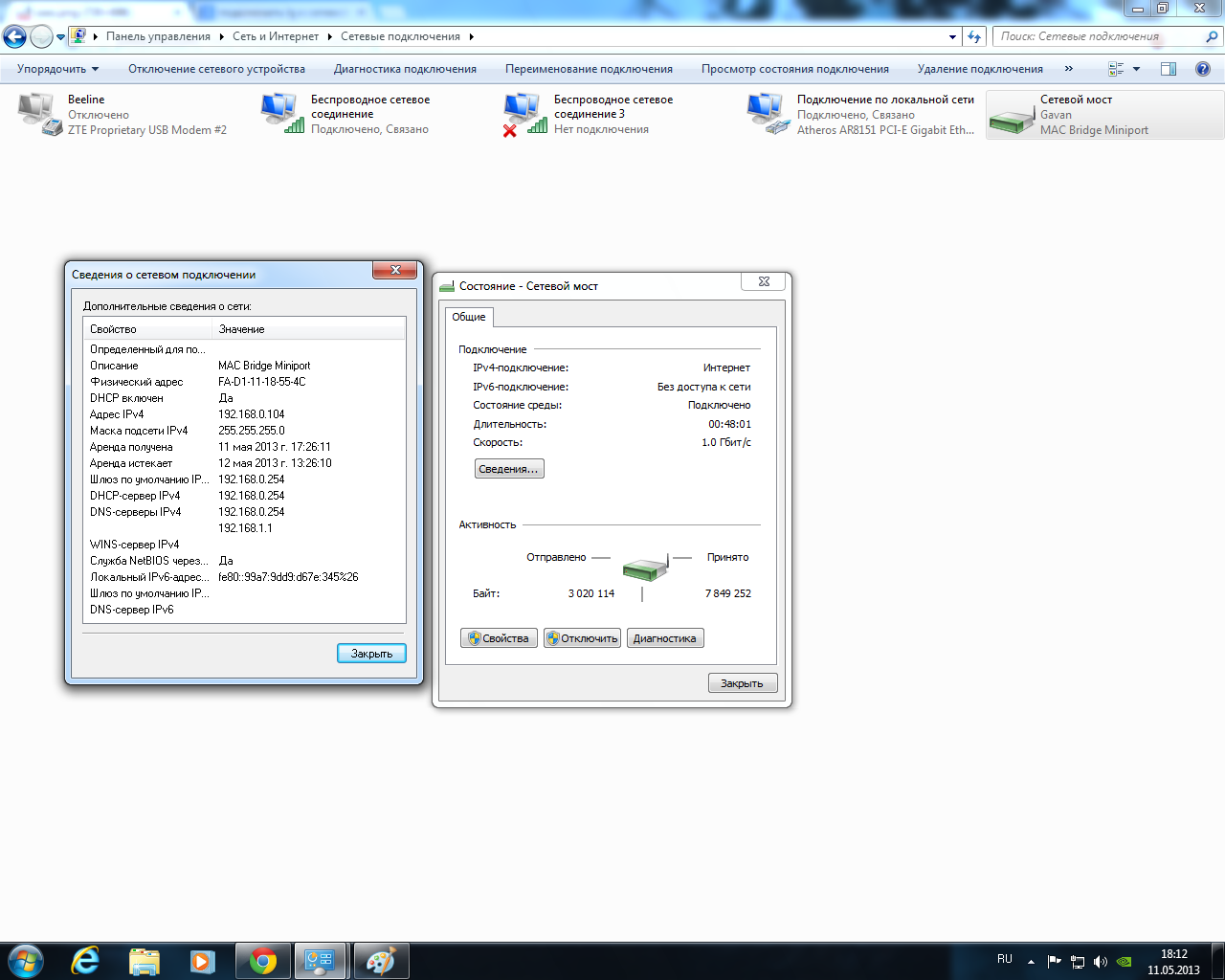The image size is (1225, 980).
Task: Open Google Chrome from the taskbar
Action: tap(263, 961)
